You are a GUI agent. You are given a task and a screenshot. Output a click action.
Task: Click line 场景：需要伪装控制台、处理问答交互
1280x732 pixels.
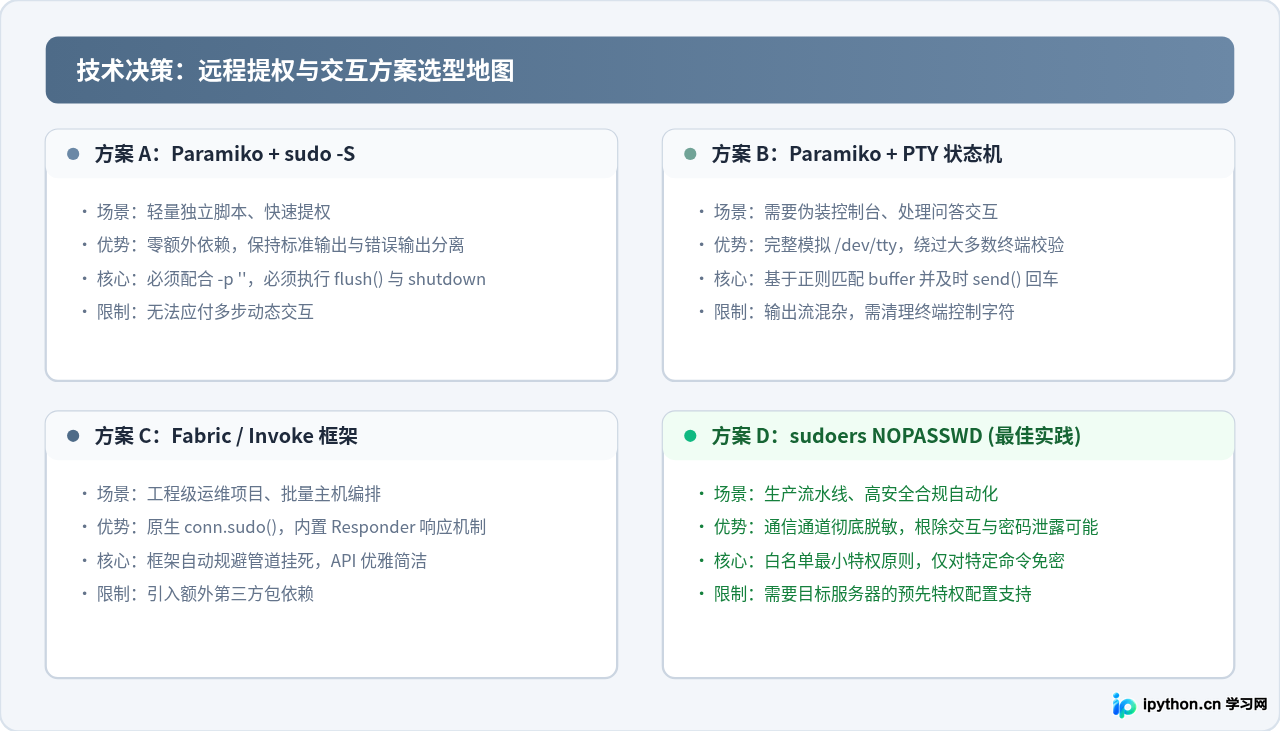[855, 212]
